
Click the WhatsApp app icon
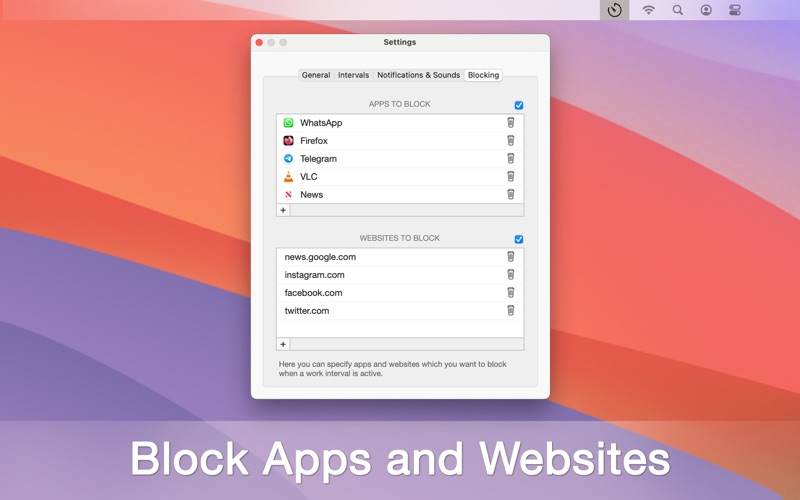click(x=288, y=122)
